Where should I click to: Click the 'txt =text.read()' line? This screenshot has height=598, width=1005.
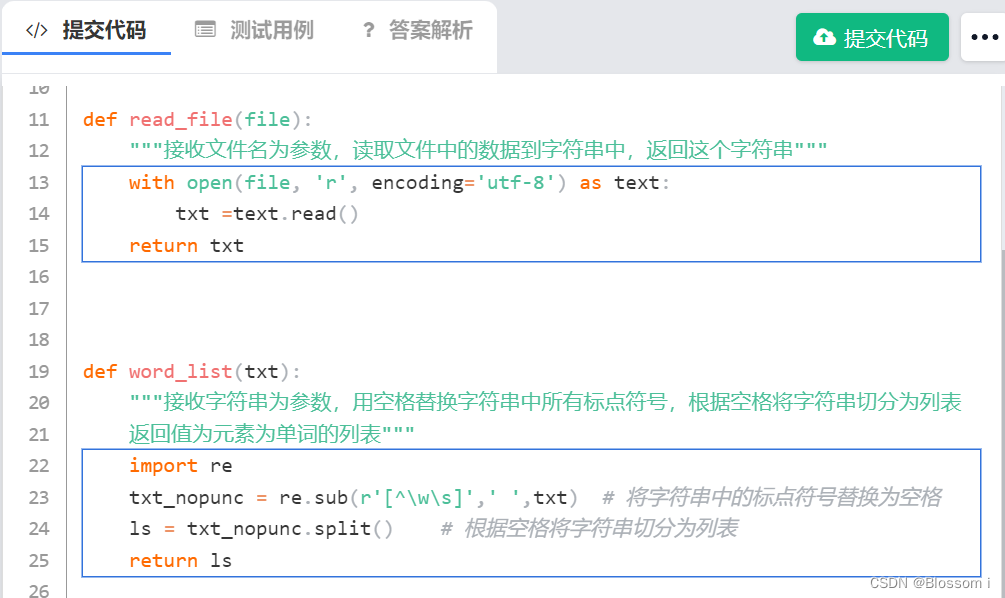pos(267,214)
